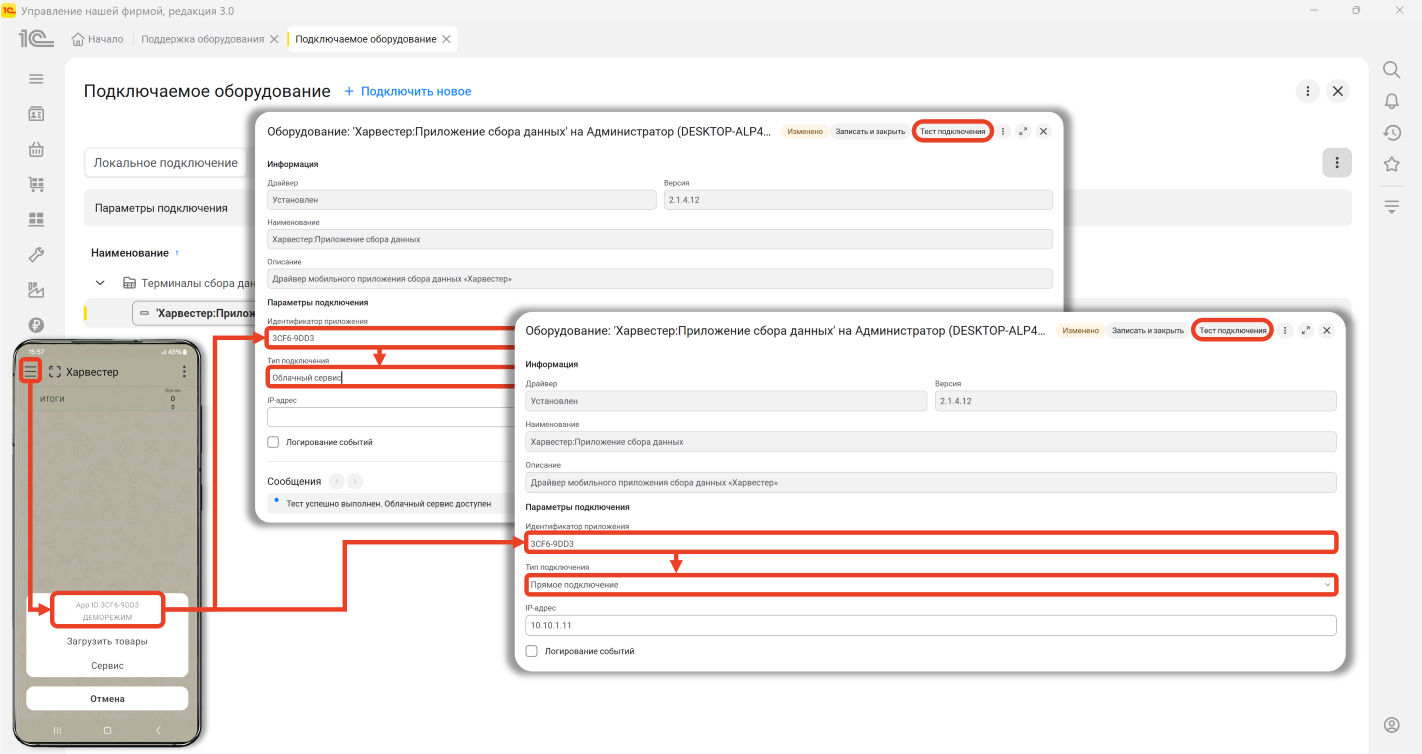Close the Подключаемое оборудование tab
The image size is (1422, 754).
[x=446, y=39]
